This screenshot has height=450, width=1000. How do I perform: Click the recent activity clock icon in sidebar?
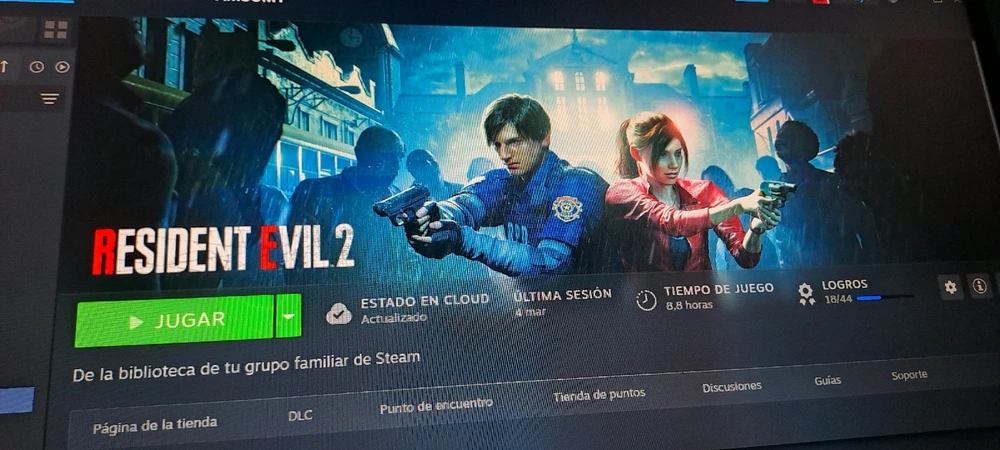click(36, 66)
